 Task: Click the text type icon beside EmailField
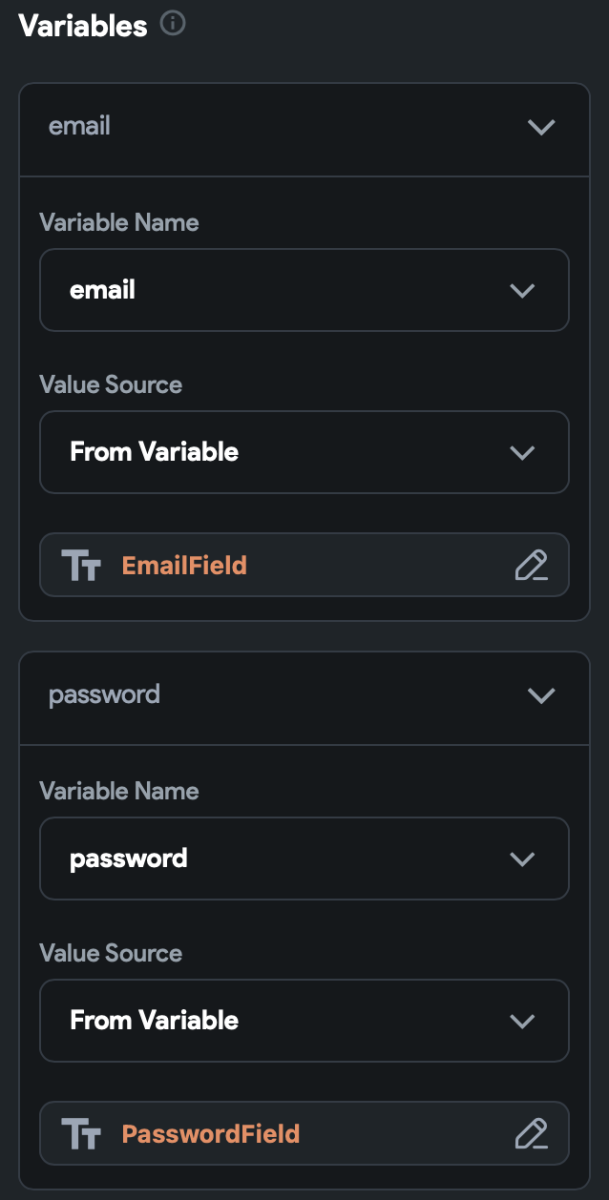[x=81, y=566]
